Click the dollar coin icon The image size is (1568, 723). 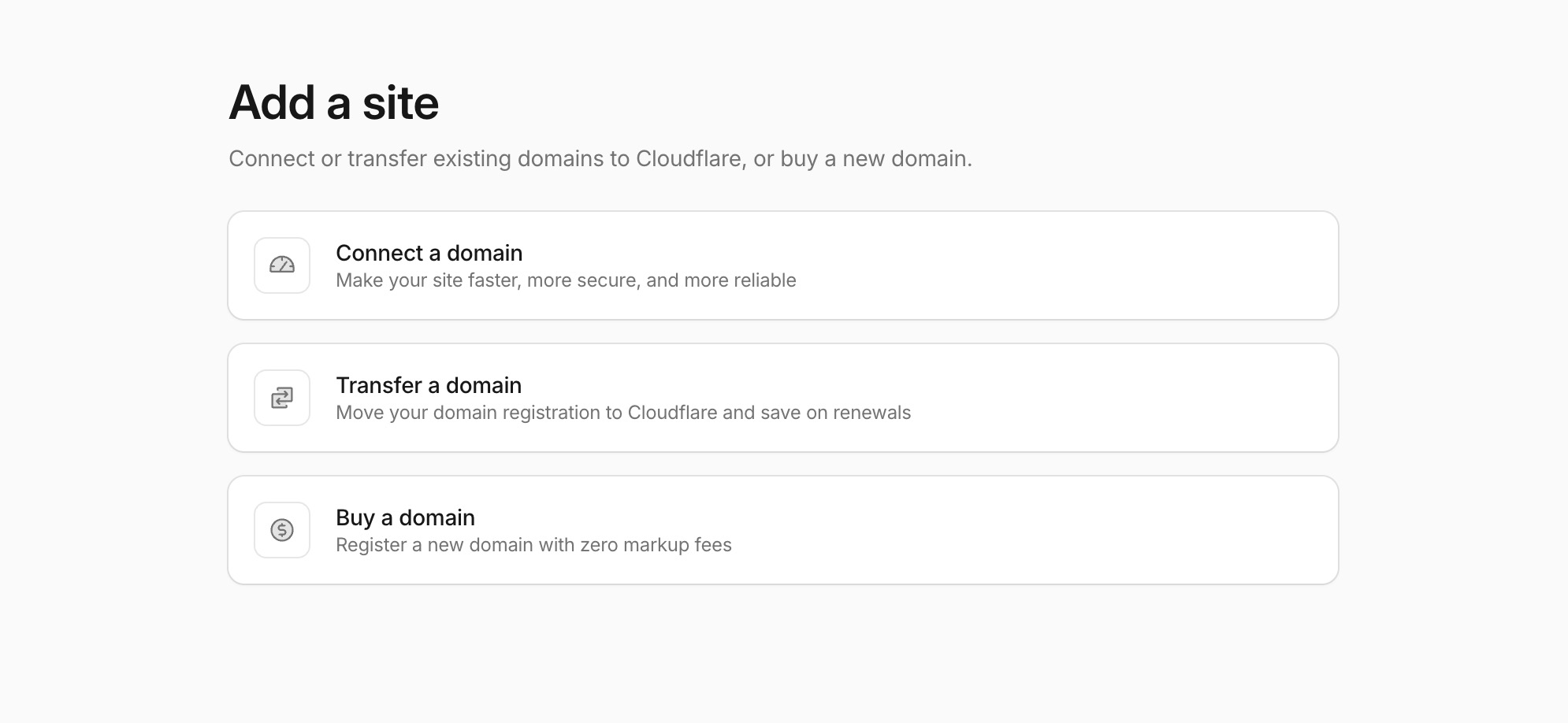click(282, 530)
